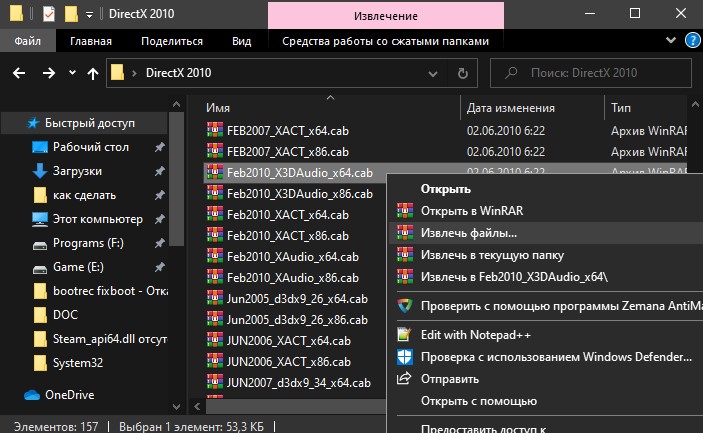Switch to the Поделиться ribbon tab
The image size is (703, 433).
(172, 41)
